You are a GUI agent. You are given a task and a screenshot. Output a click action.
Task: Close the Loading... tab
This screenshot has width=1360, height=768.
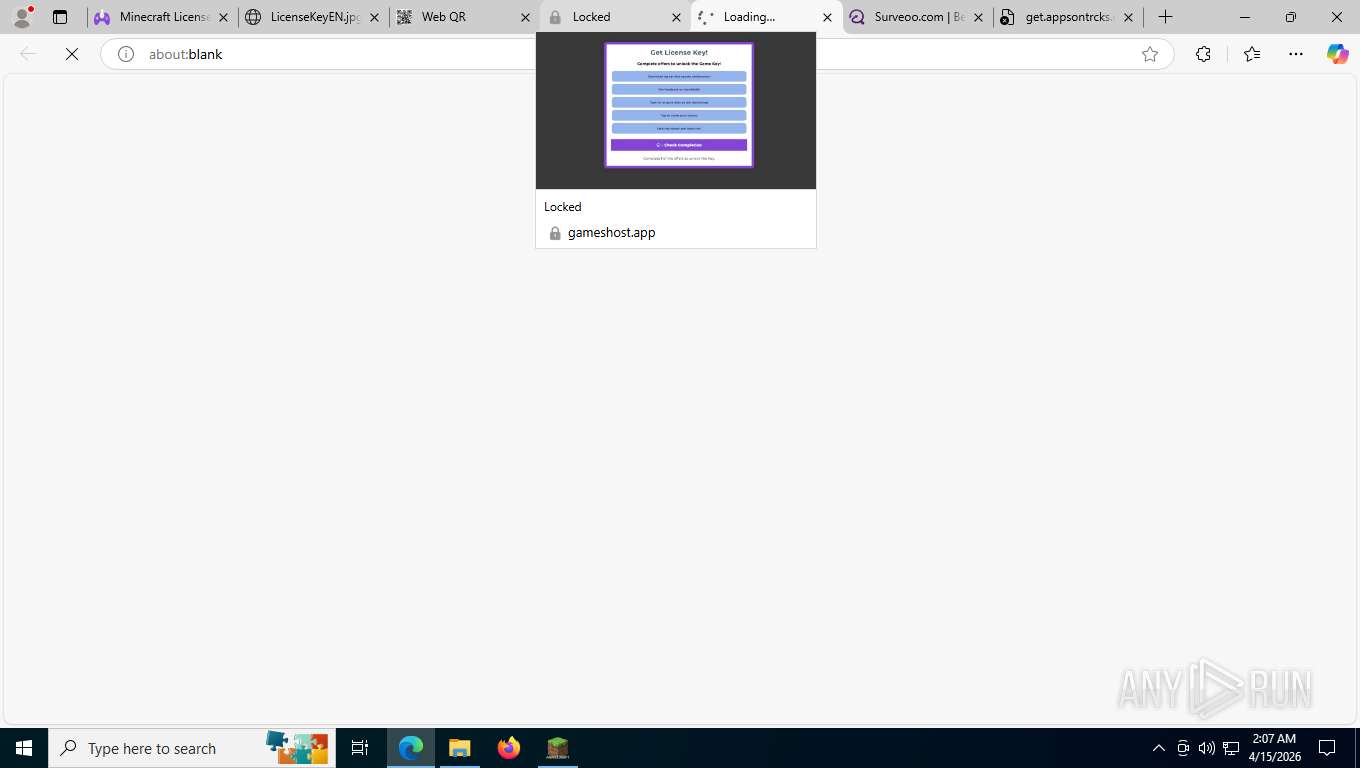[x=827, y=17]
